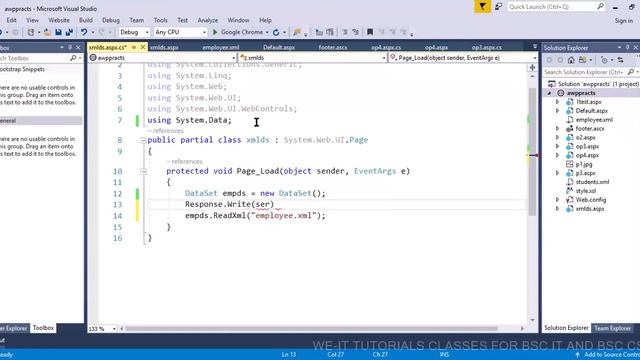Pin the Toolbox panel
This screenshot has width=640, height=360.
pos(70,48)
